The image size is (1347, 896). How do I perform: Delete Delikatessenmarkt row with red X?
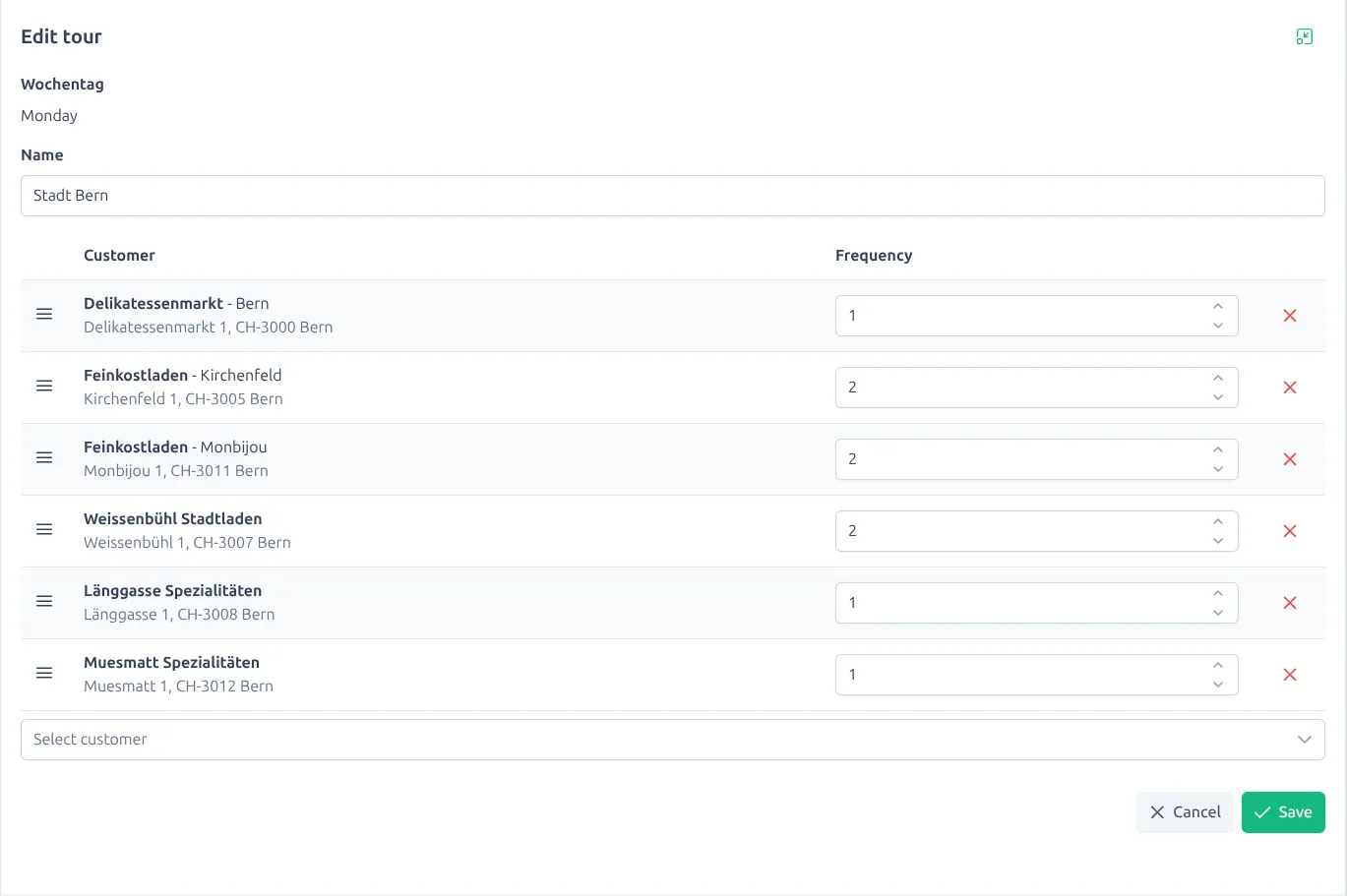tap(1290, 315)
